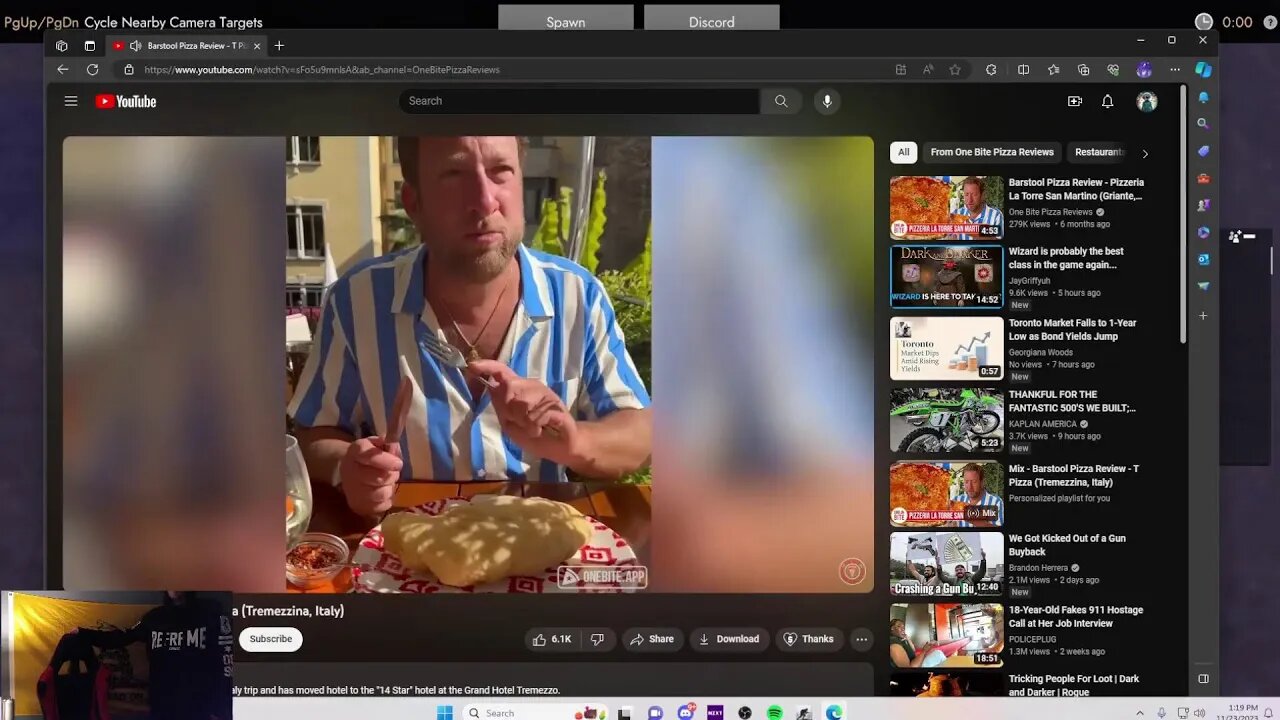
Task: Open Discord from the taskbar
Action: [686, 712]
